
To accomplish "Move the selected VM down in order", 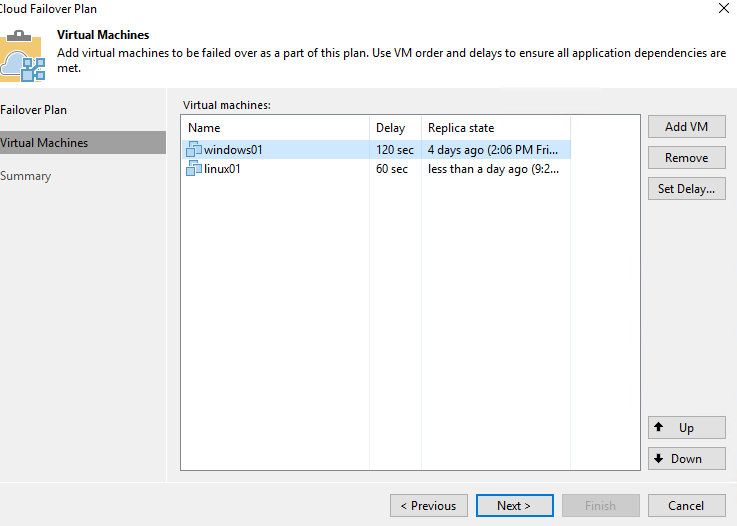I will [x=686, y=459].
